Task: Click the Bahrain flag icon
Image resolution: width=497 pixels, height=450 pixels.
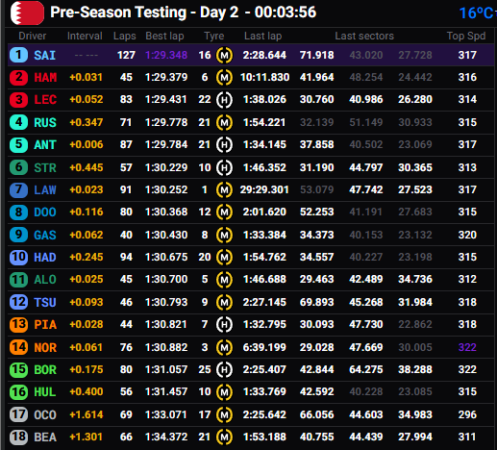Action: (27, 13)
